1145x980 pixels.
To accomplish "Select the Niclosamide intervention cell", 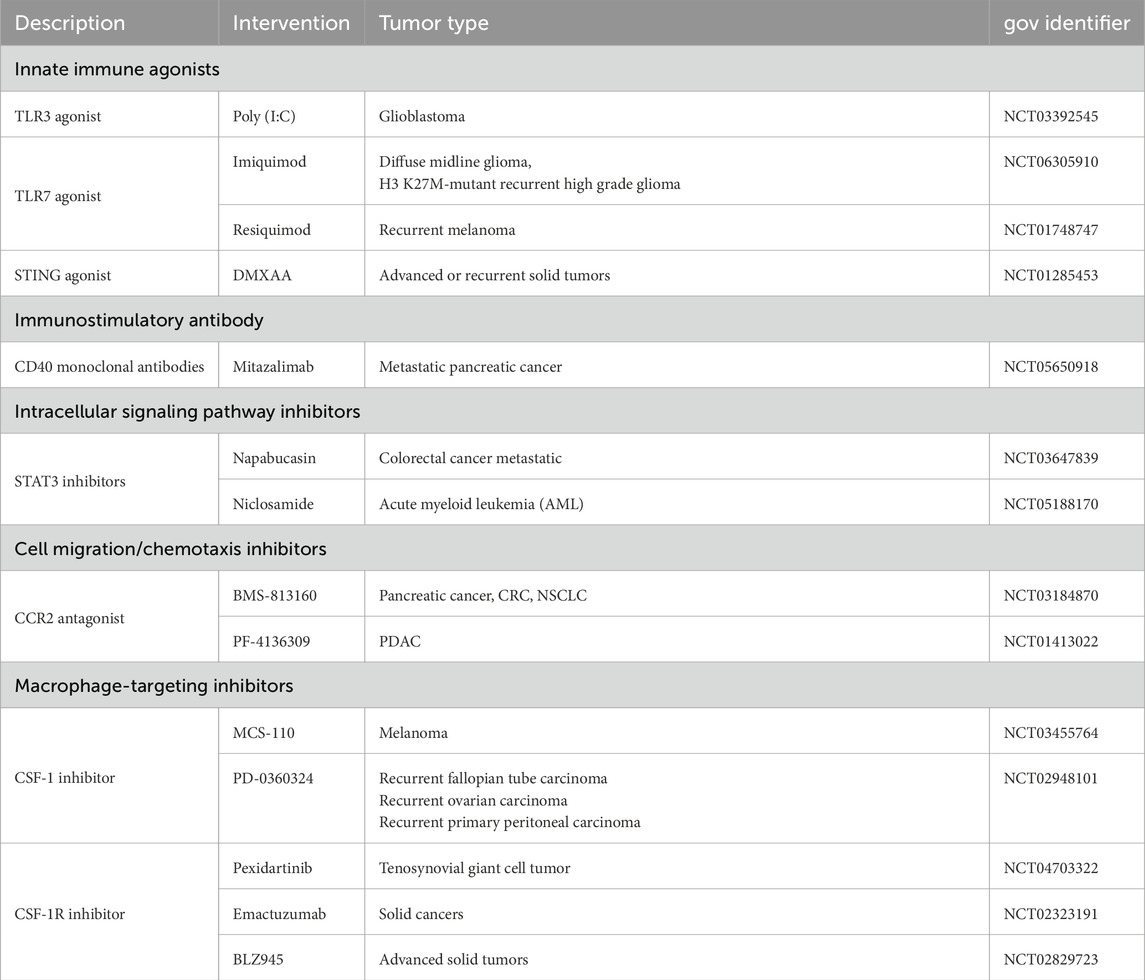I will tap(273, 504).
